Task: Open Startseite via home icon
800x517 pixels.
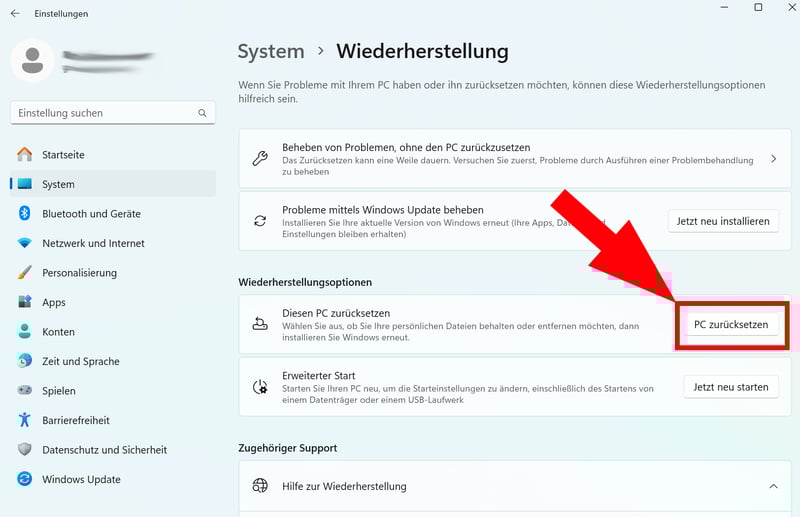Action: tap(25, 155)
